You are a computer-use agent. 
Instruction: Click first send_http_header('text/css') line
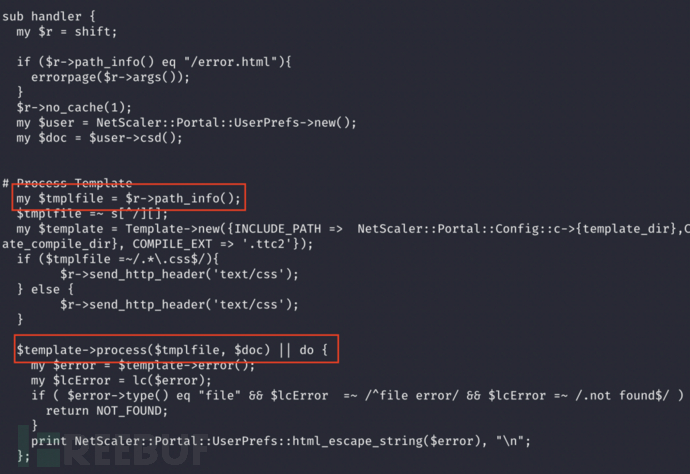[179, 275]
